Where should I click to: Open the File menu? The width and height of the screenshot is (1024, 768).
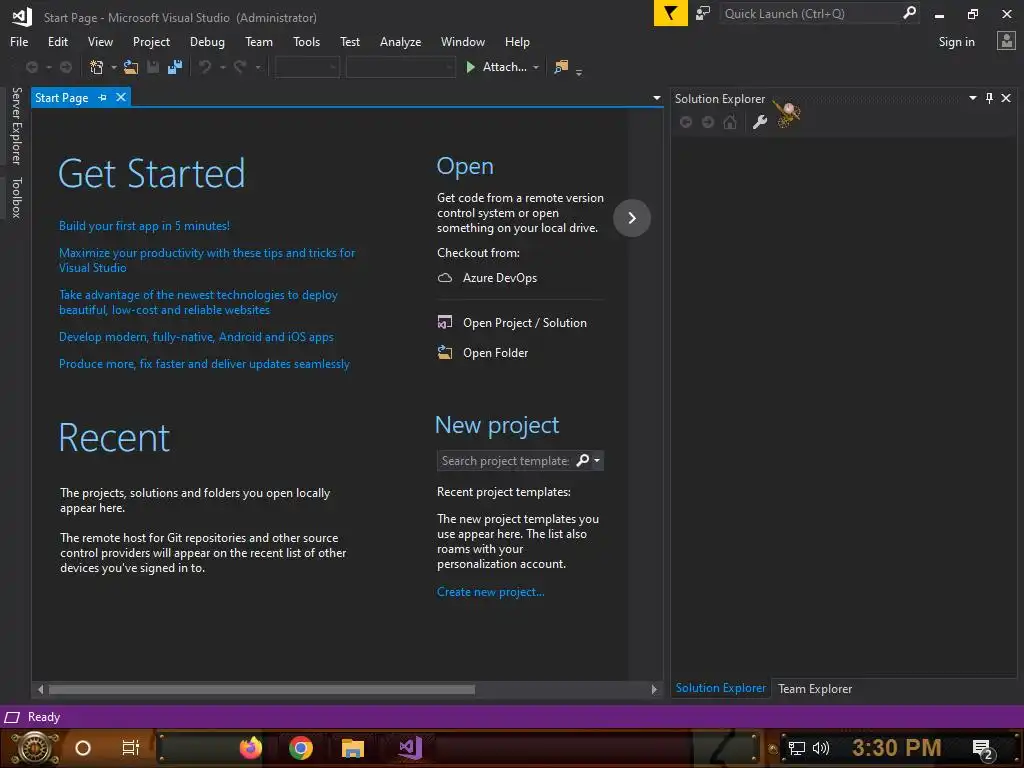(x=19, y=41)
